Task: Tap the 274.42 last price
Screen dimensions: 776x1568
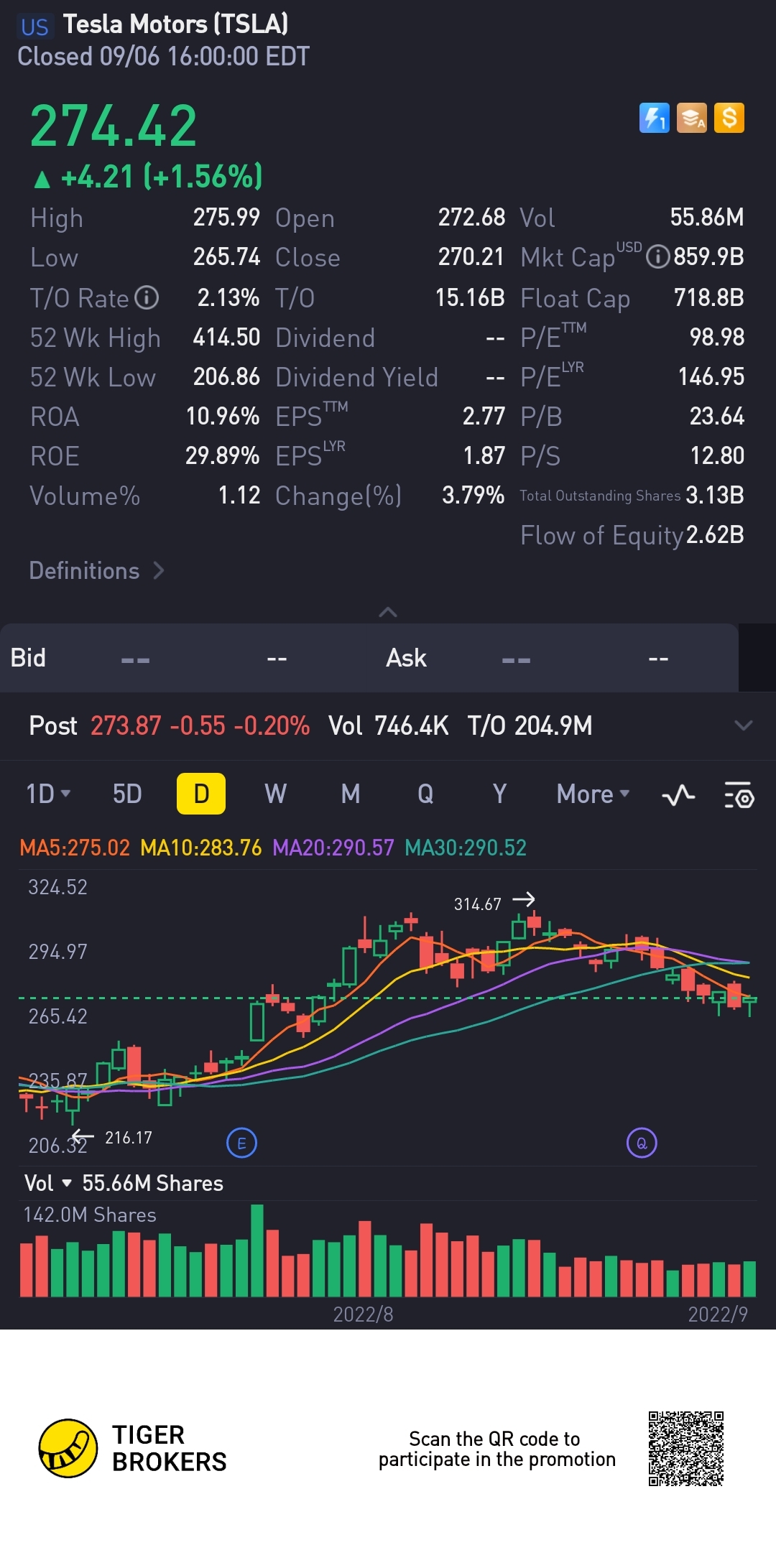Action: pyautogui.click(x=114, y=126)
